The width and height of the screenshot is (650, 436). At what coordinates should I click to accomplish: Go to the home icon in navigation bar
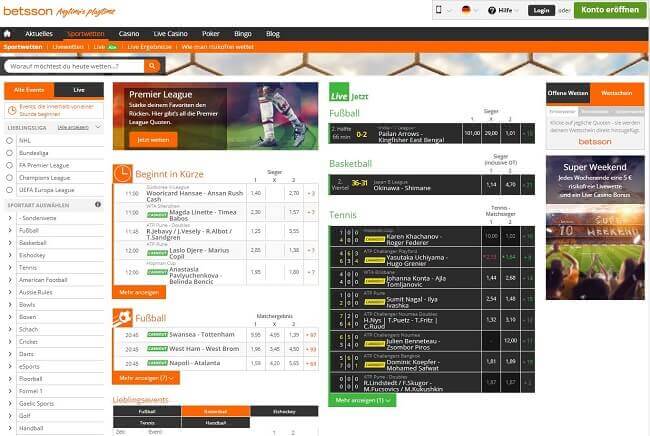(x=7, y=34)
